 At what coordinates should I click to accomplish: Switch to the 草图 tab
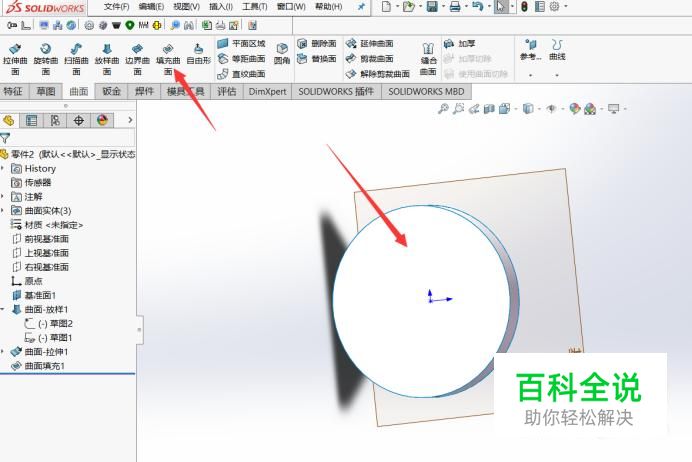pos(46,91)
